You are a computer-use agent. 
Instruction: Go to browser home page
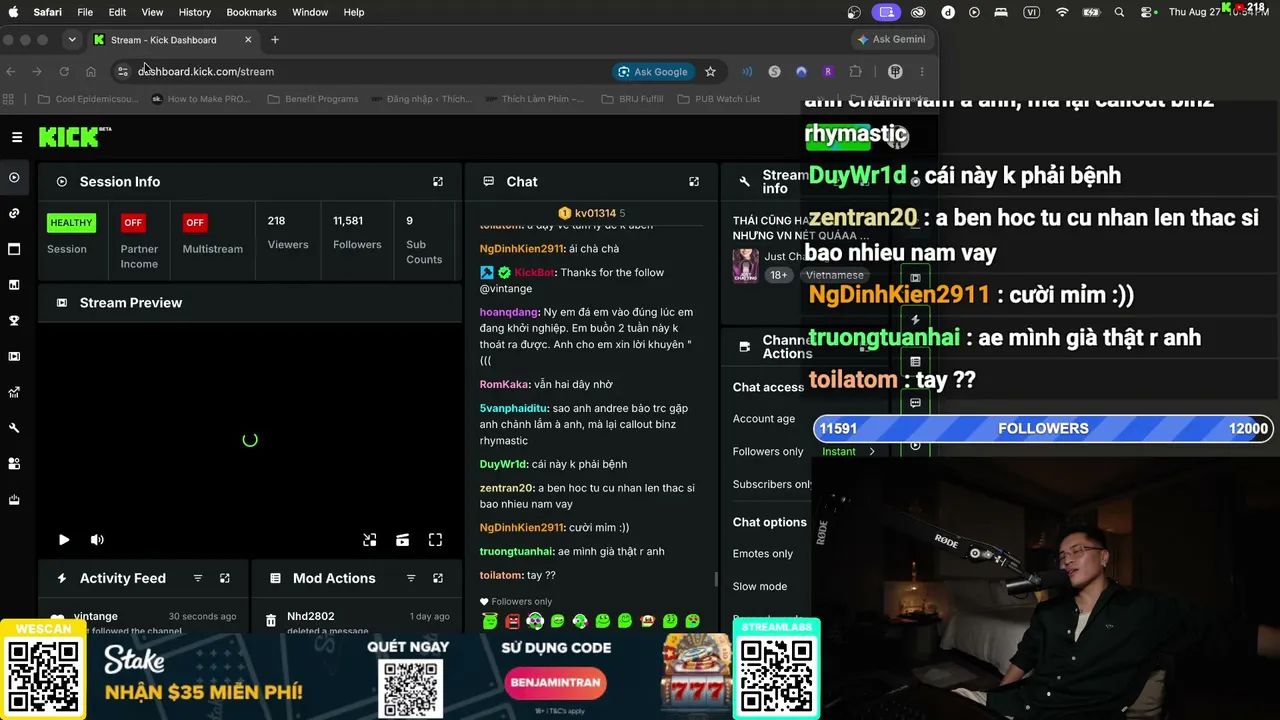click(x=91, y=72)
